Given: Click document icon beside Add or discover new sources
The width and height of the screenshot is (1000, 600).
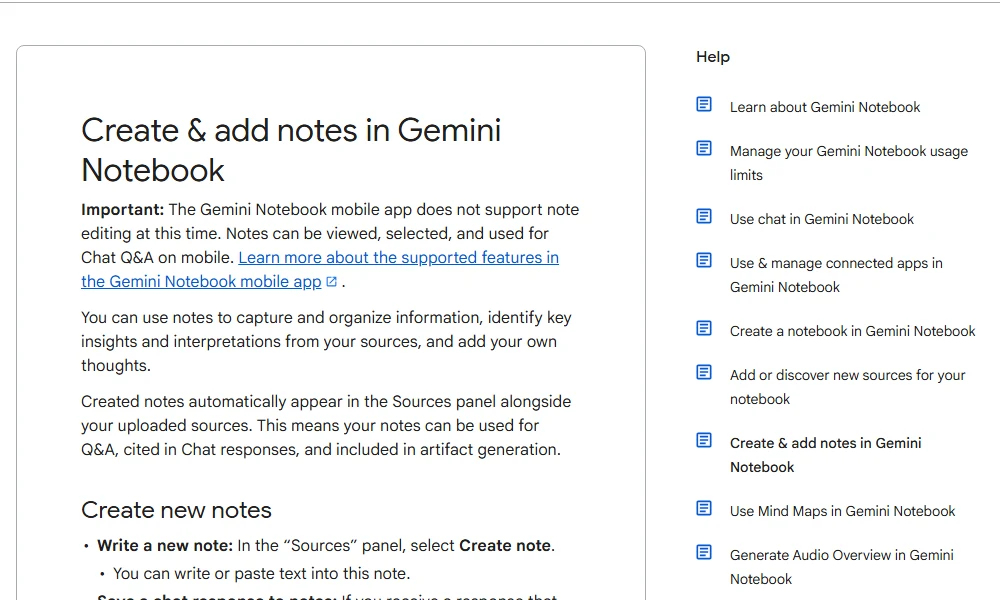Looking at the screenshot, I should pyautogui.click(x=703, y=372).
